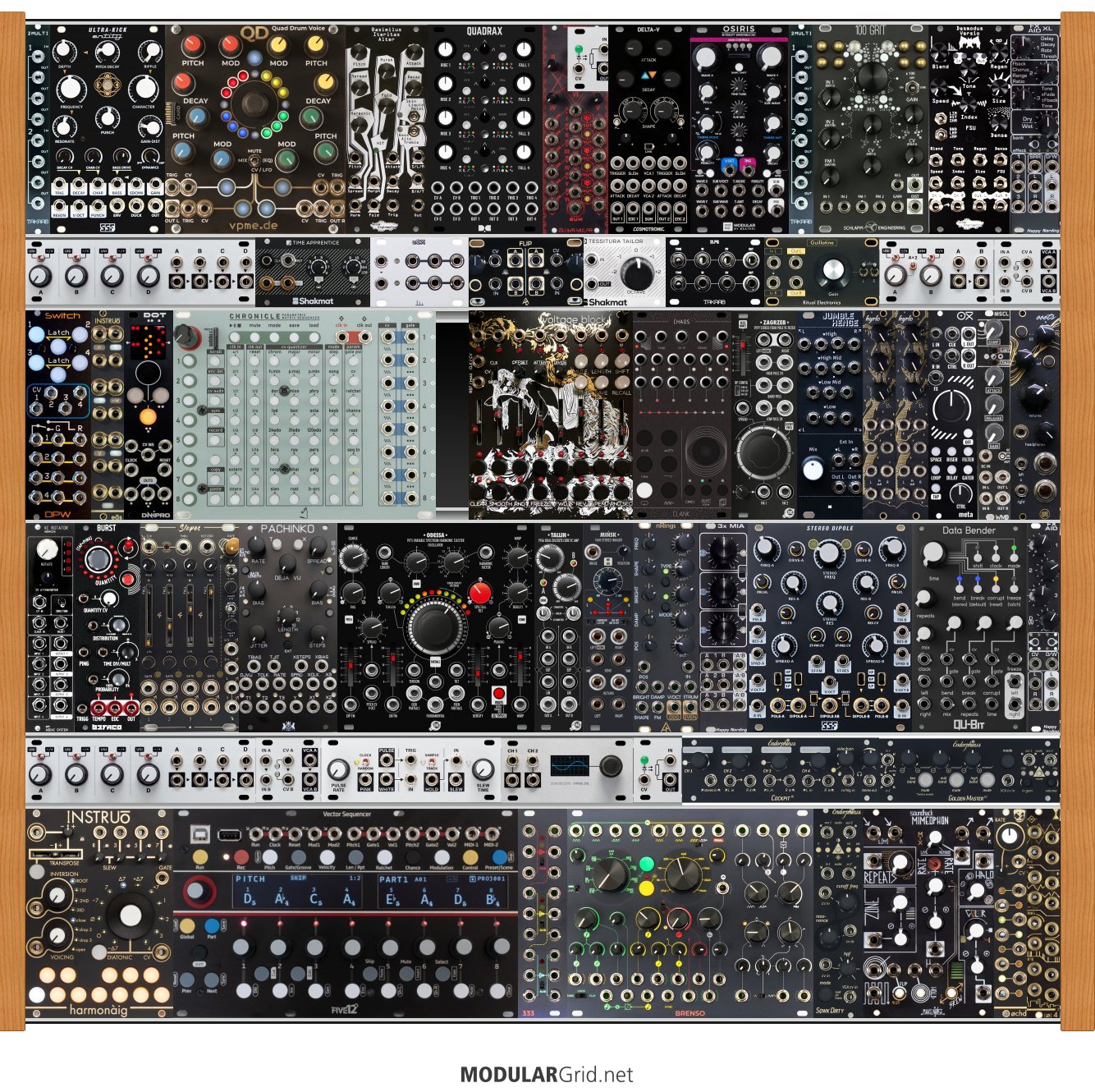Click the red Spectral Tilt knob on Odessa

pyautogui.click(x=480, y=594)
